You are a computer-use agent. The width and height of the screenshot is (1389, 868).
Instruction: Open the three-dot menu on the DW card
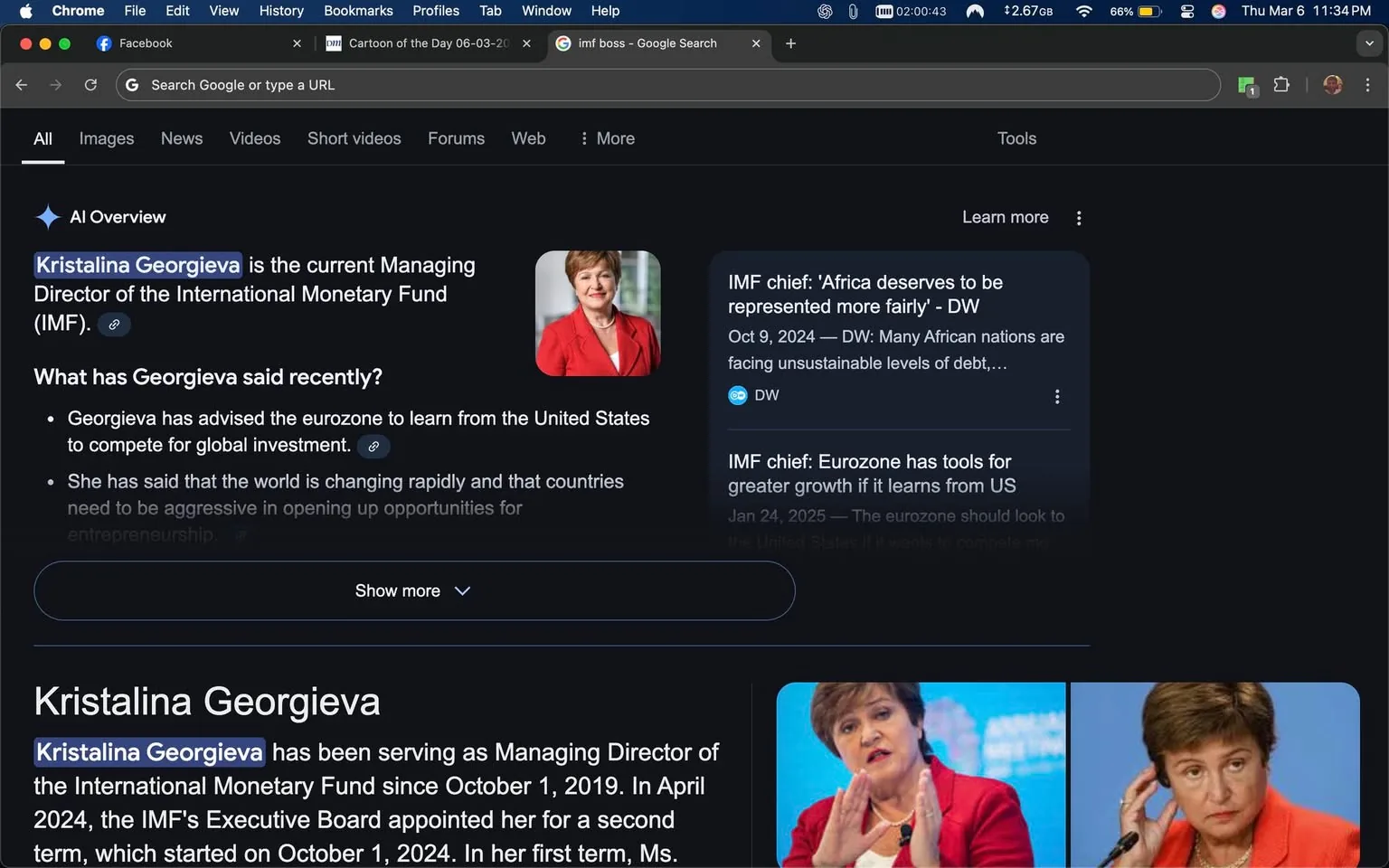pos(1056,396)
